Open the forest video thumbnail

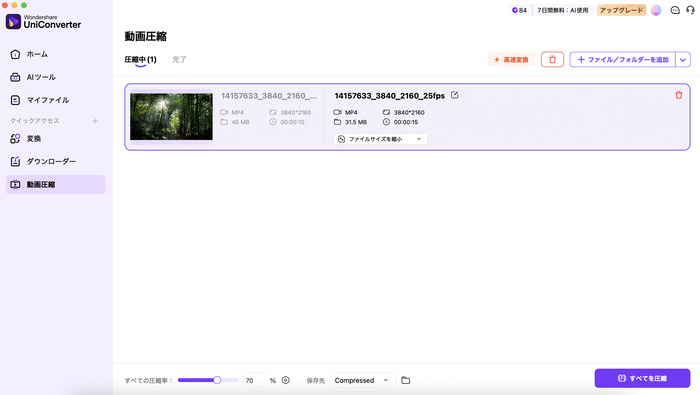(x=171, y=116)
